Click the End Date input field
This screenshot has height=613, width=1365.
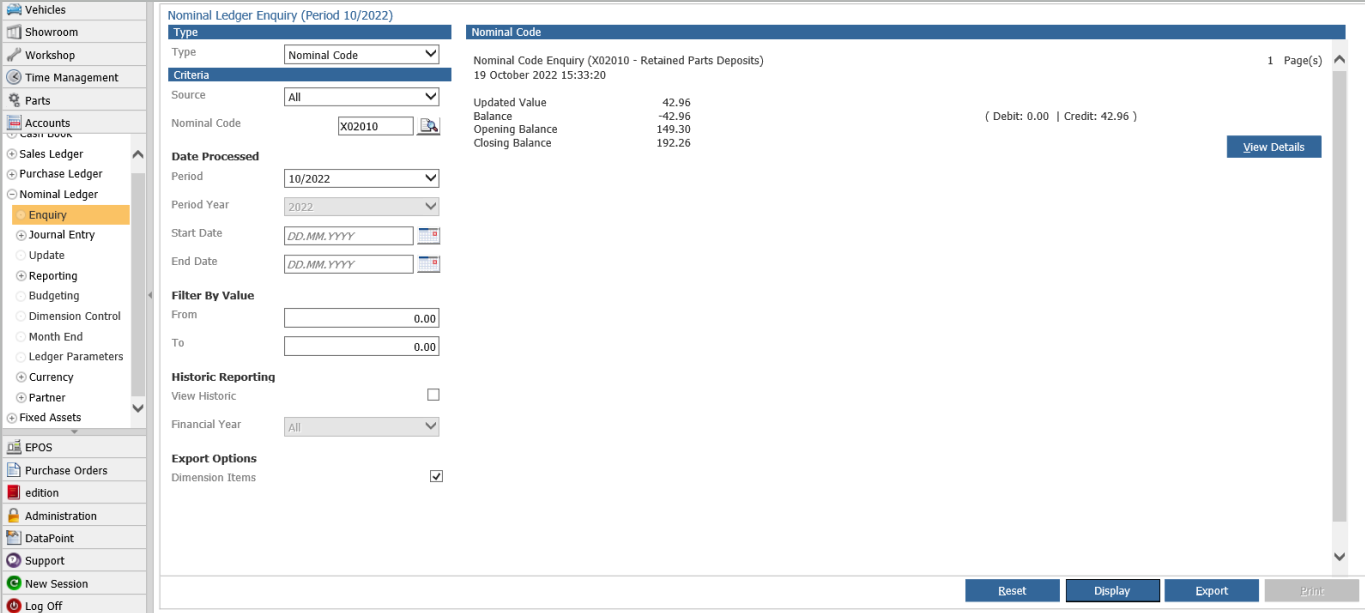[349, 264]
